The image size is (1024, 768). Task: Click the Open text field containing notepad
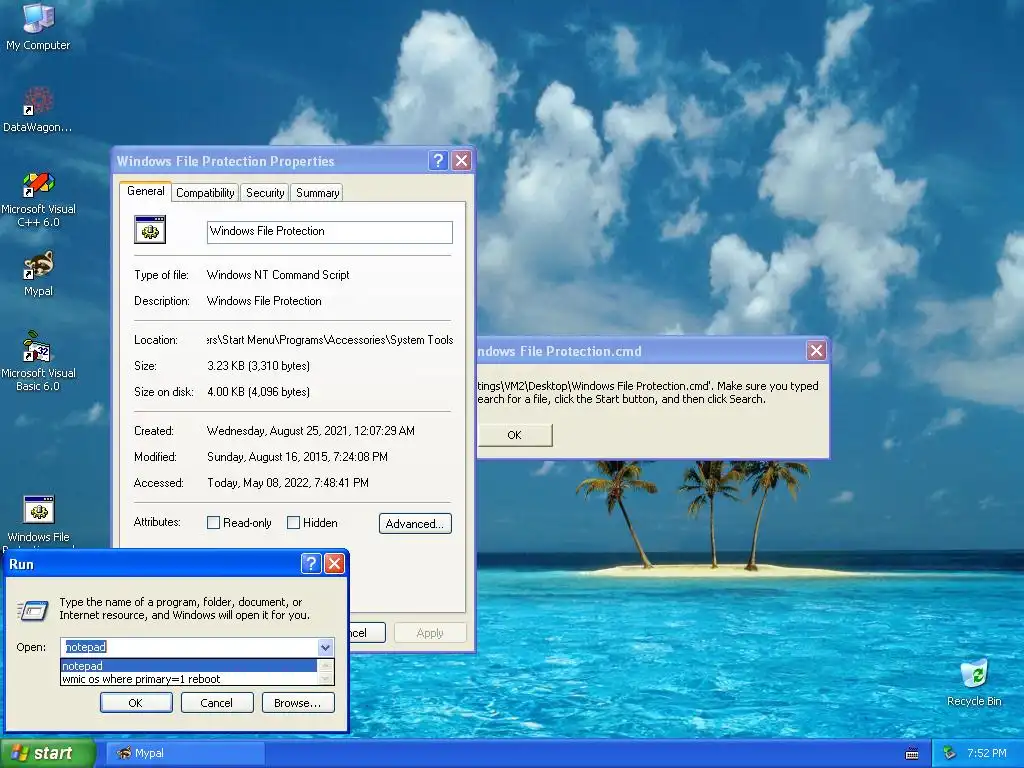[189, 647]
